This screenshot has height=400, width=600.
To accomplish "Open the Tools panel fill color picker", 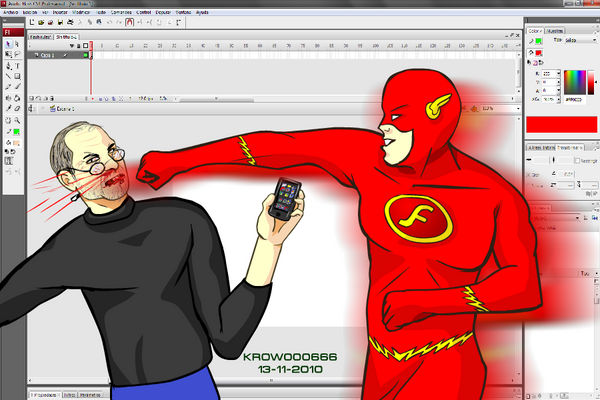I will coord(16,143).
